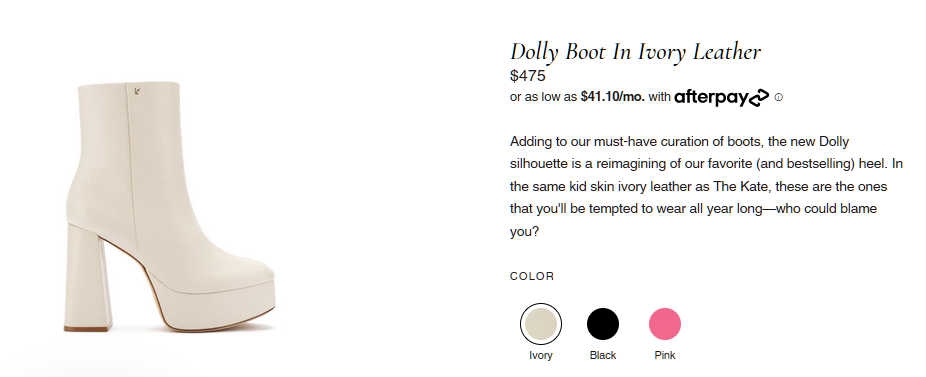Click the COLOR section heading
926x377 pixels.
click(x=532, y=276)
